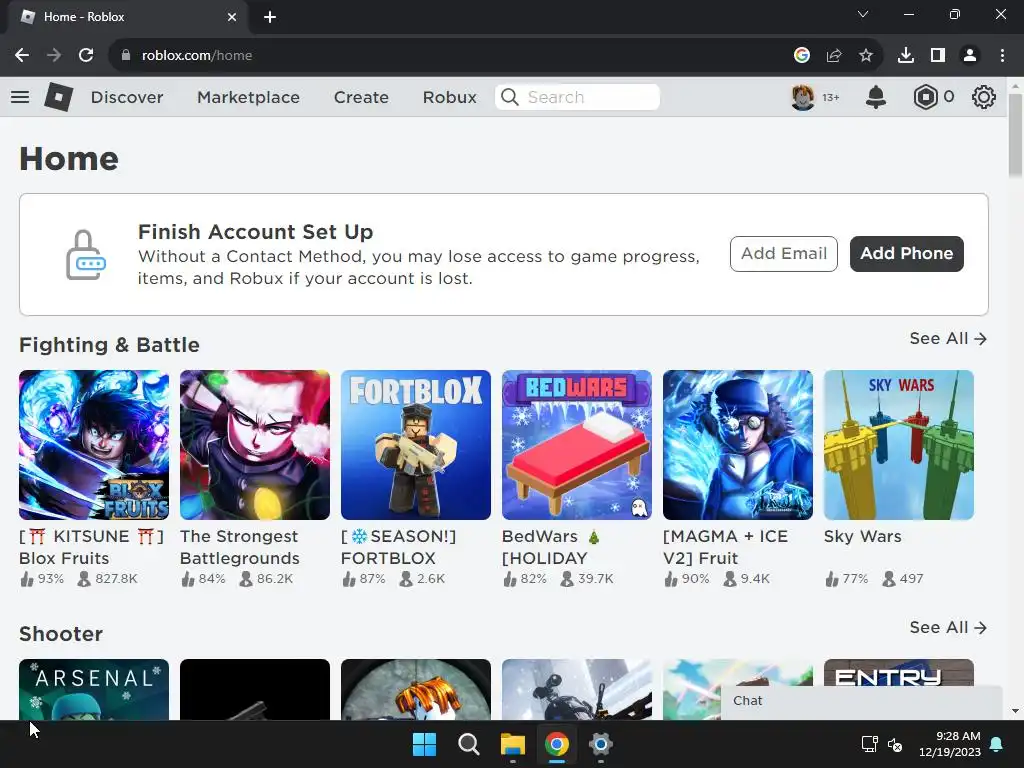Select the Home - Roblox browser tab
The height and width of the screenshot is (768, 1024).
(128, 17)
